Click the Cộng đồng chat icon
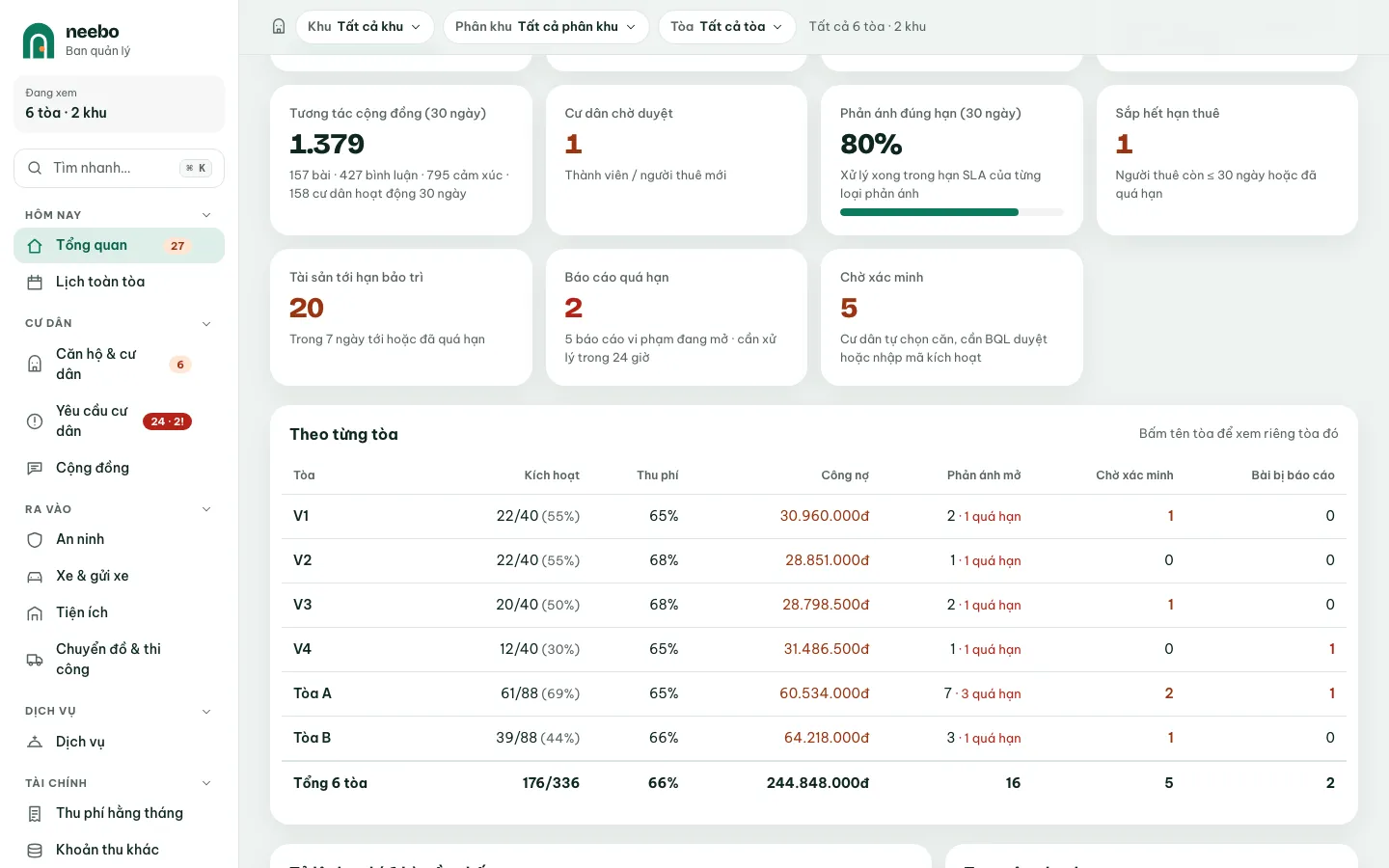Viewport: 1389px width, 868px height. pyautogui.click(x=35, y=469)
